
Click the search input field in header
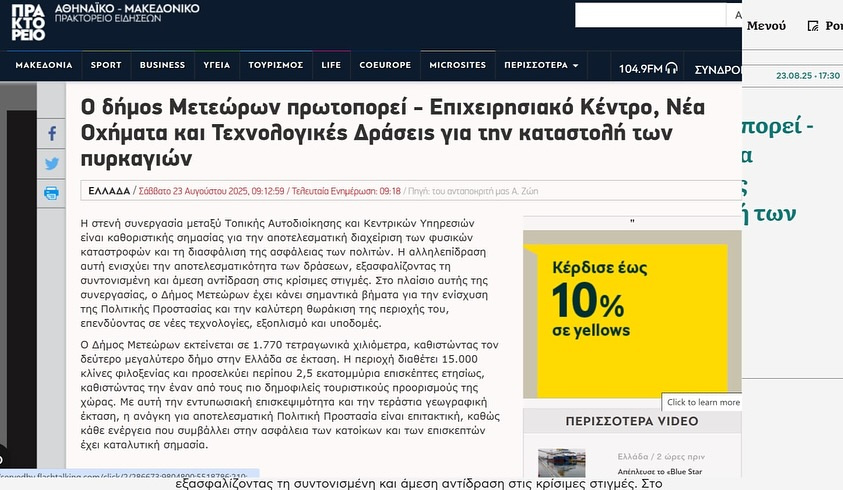(649, 16)
